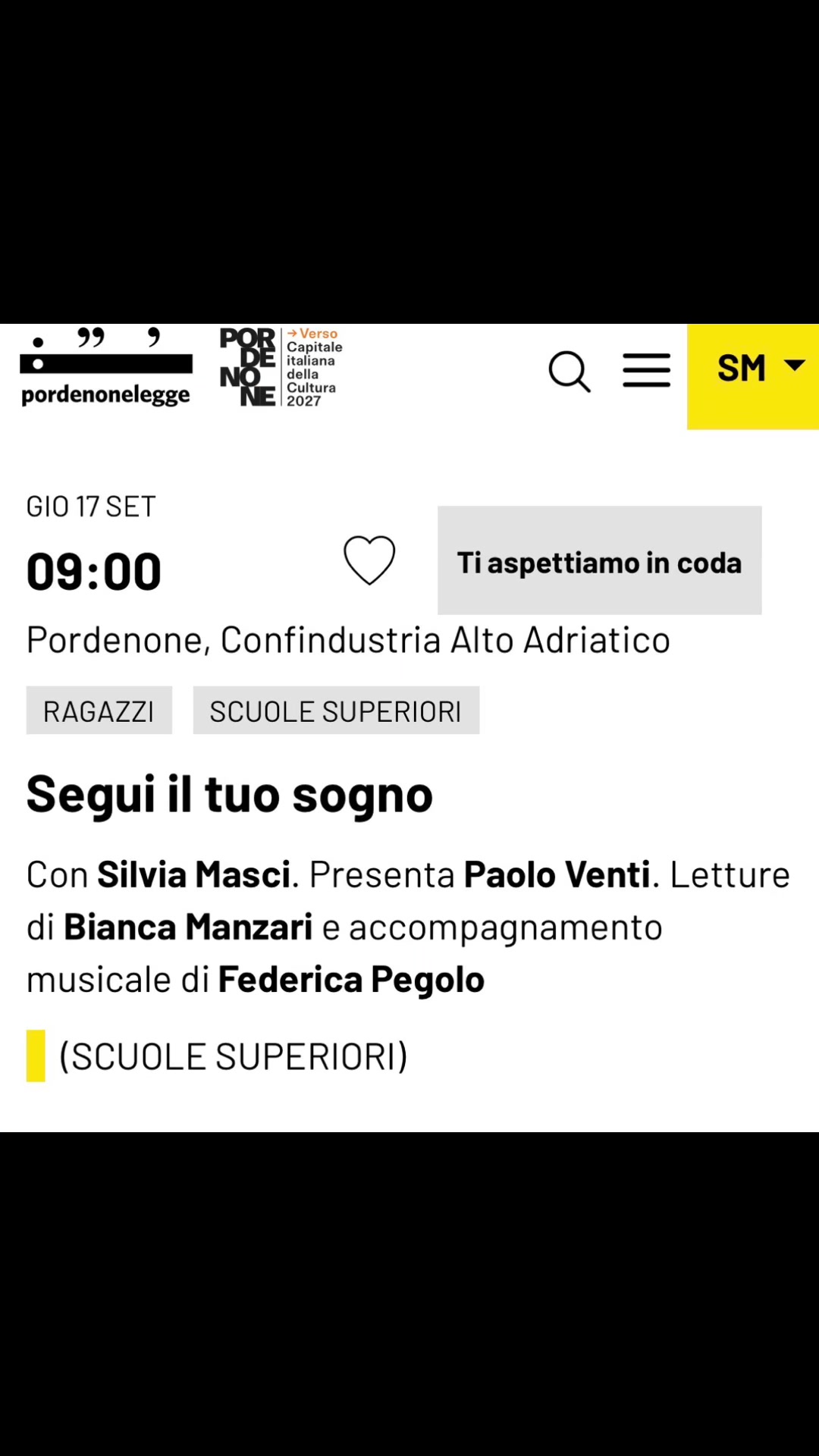
Task: Click the Pordenone Capitale della Cultura 2027 logo
Action: pos(281,367)
